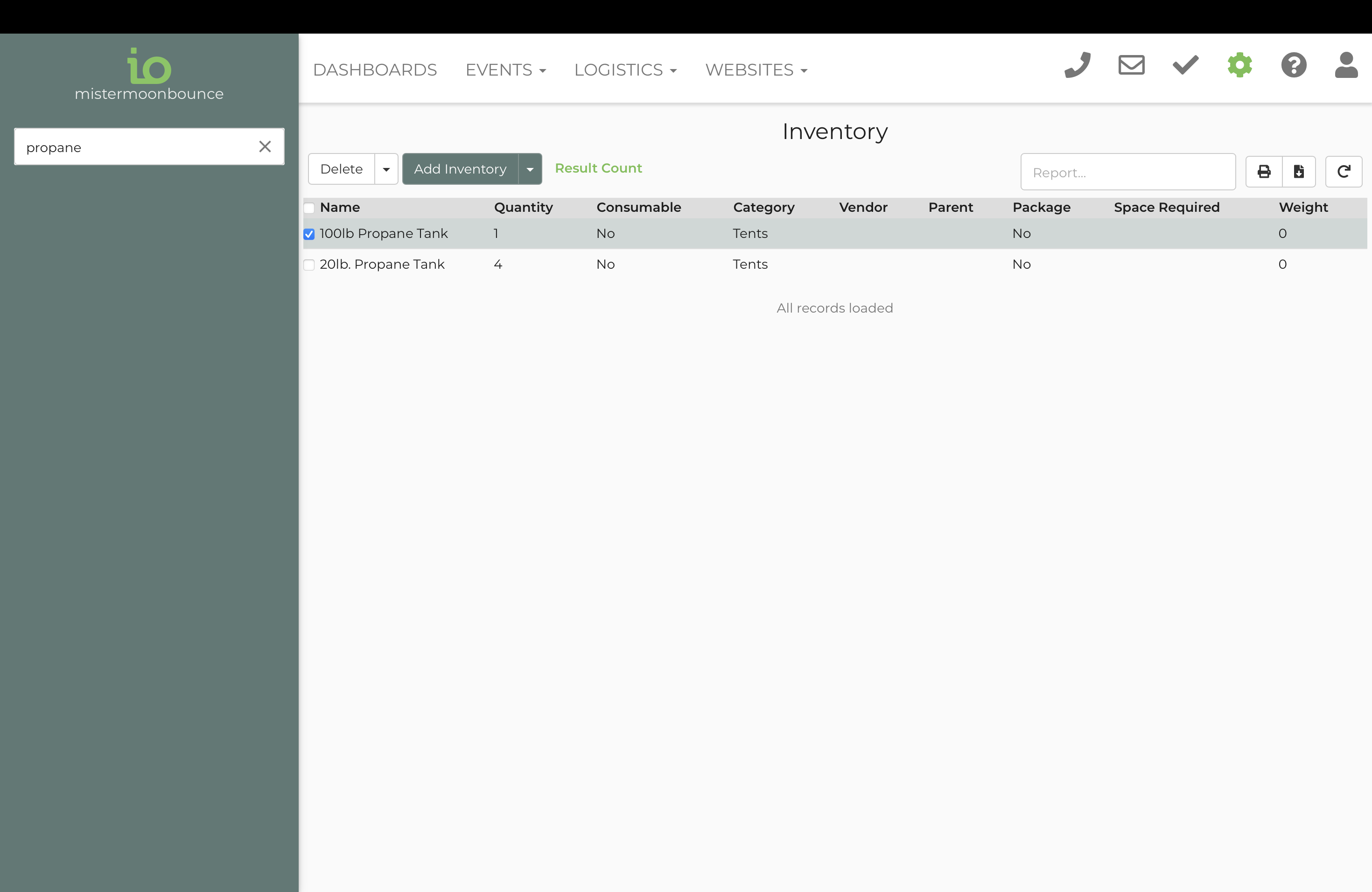
Task: Expand the Delete button dropdown arrow
Action: point(386,169)
